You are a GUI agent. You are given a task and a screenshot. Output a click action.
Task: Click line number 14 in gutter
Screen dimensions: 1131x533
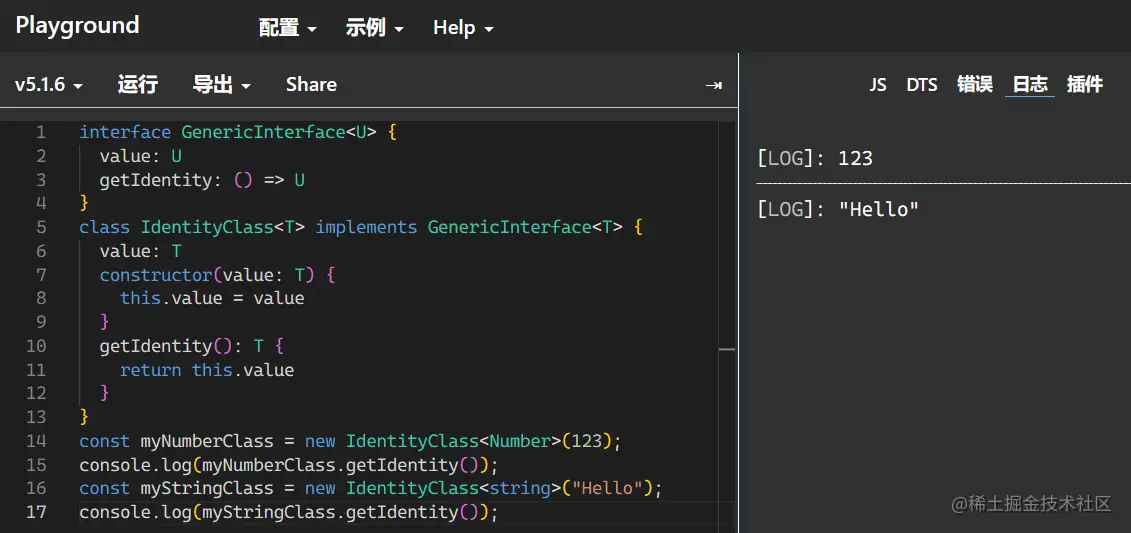pyautogui.click(x=36, y=441)
